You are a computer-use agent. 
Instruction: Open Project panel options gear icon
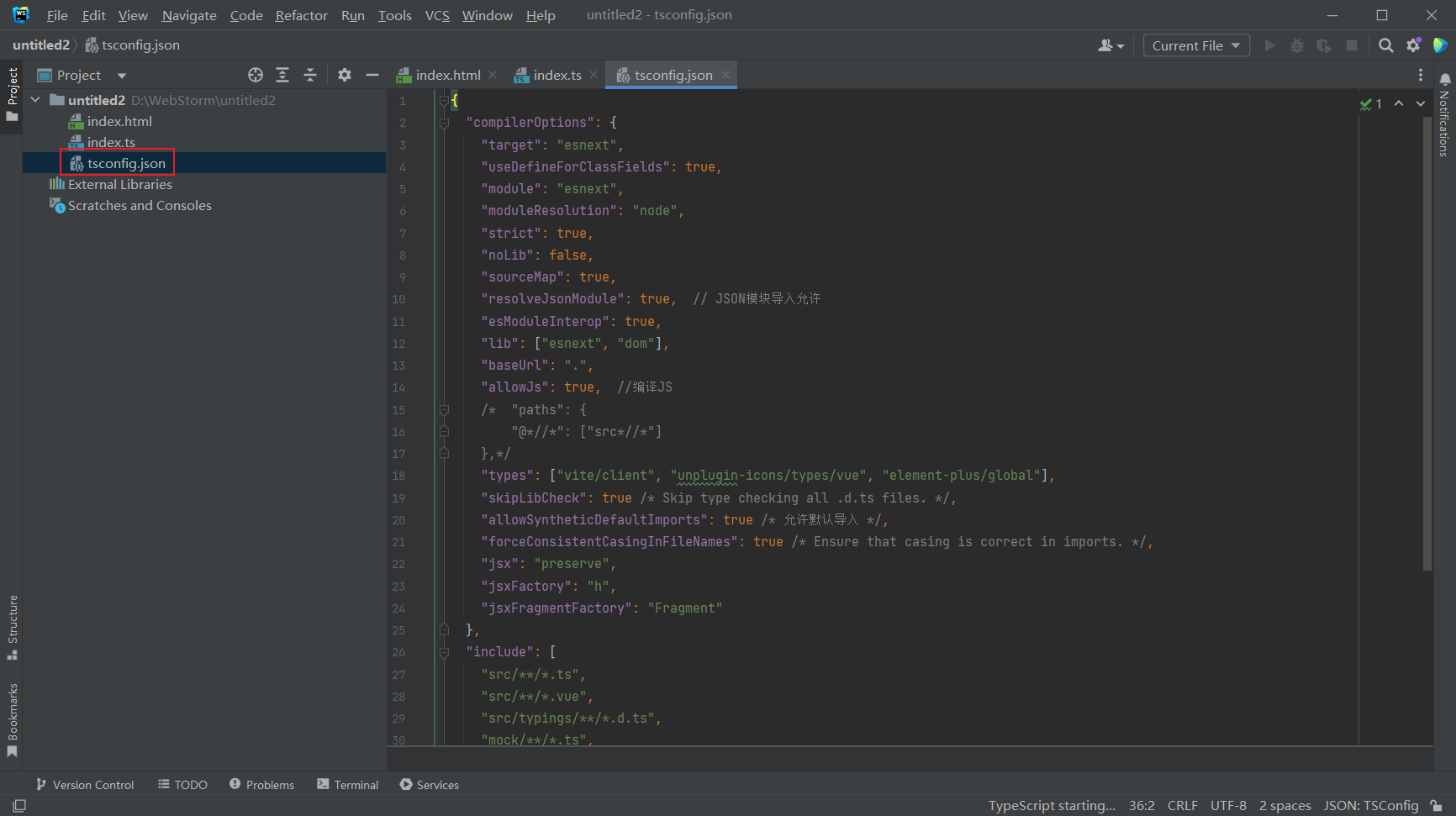[345, 75]
